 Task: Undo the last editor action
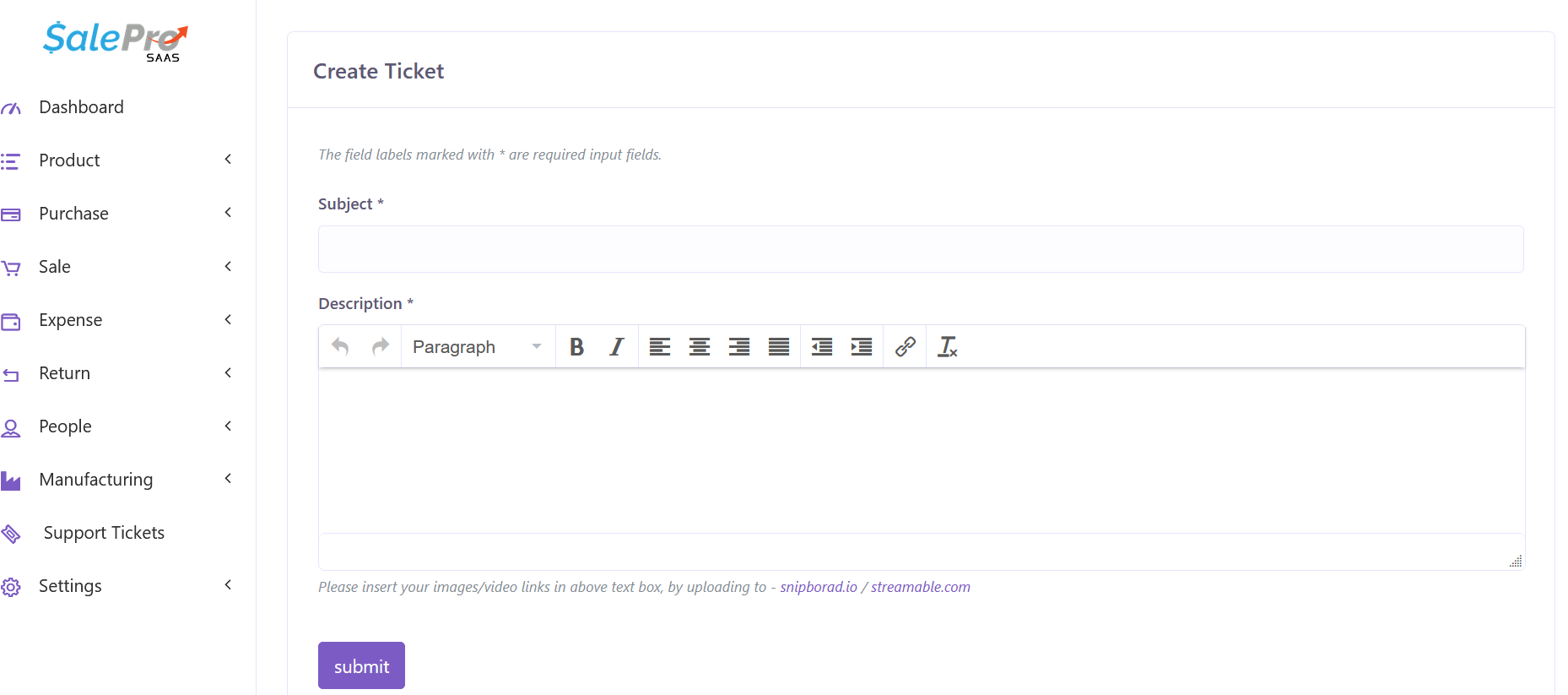[340, 347]
